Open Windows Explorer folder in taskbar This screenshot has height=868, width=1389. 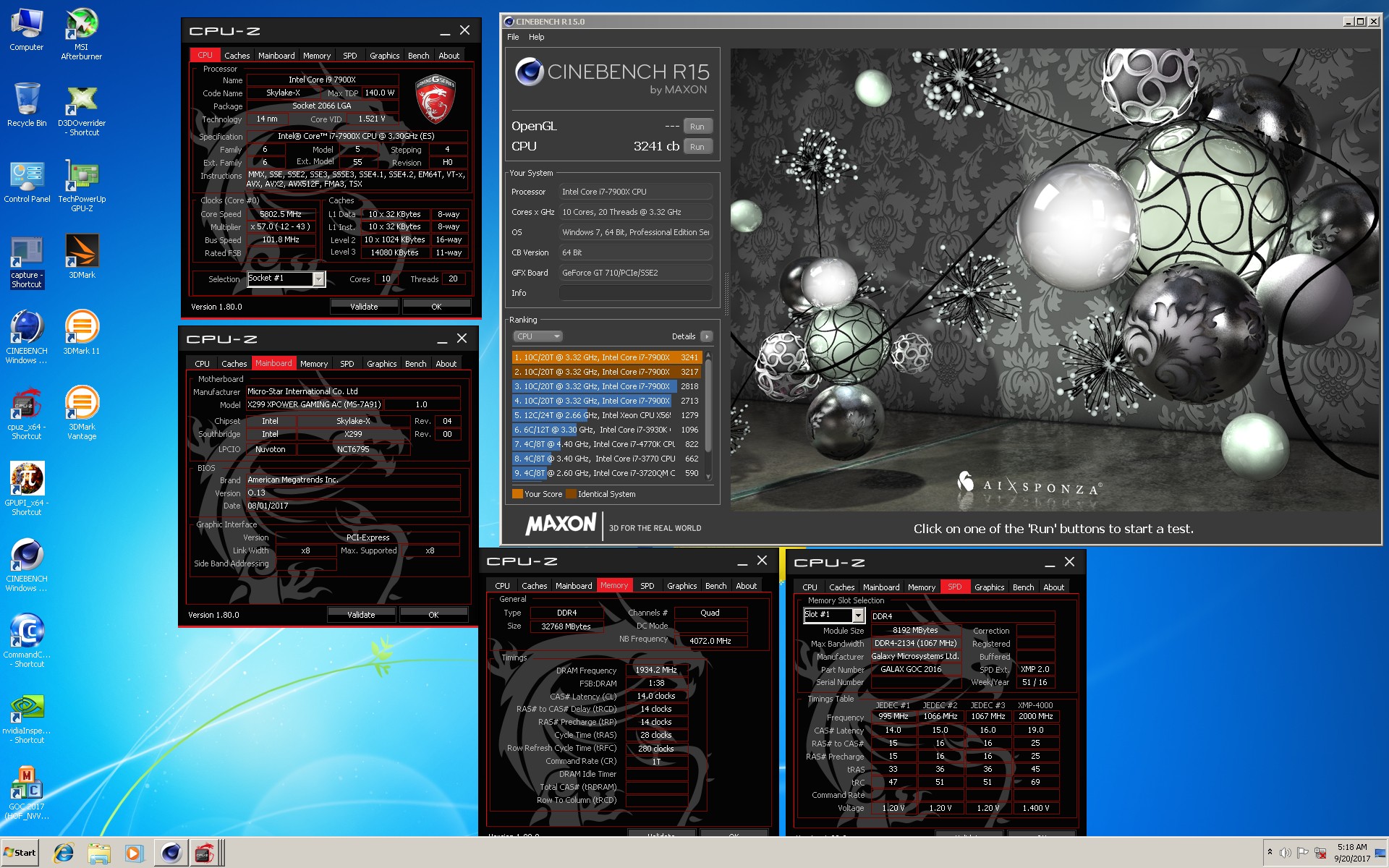tap(99, 853)
